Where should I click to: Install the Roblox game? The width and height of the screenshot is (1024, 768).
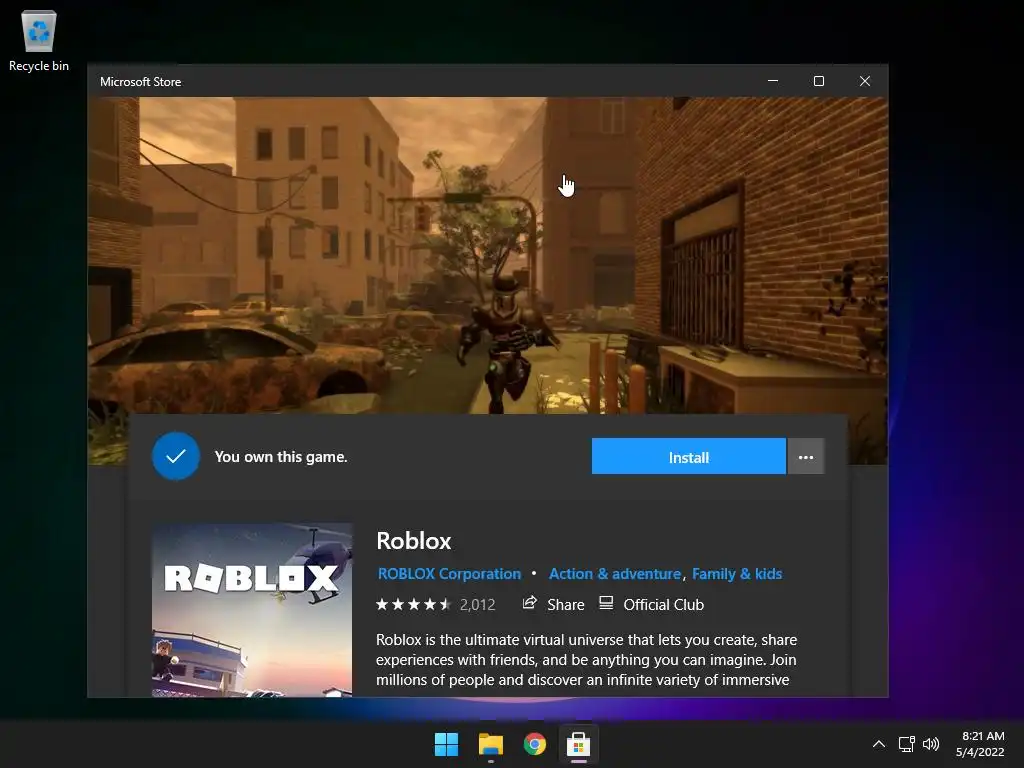point(688,456)
